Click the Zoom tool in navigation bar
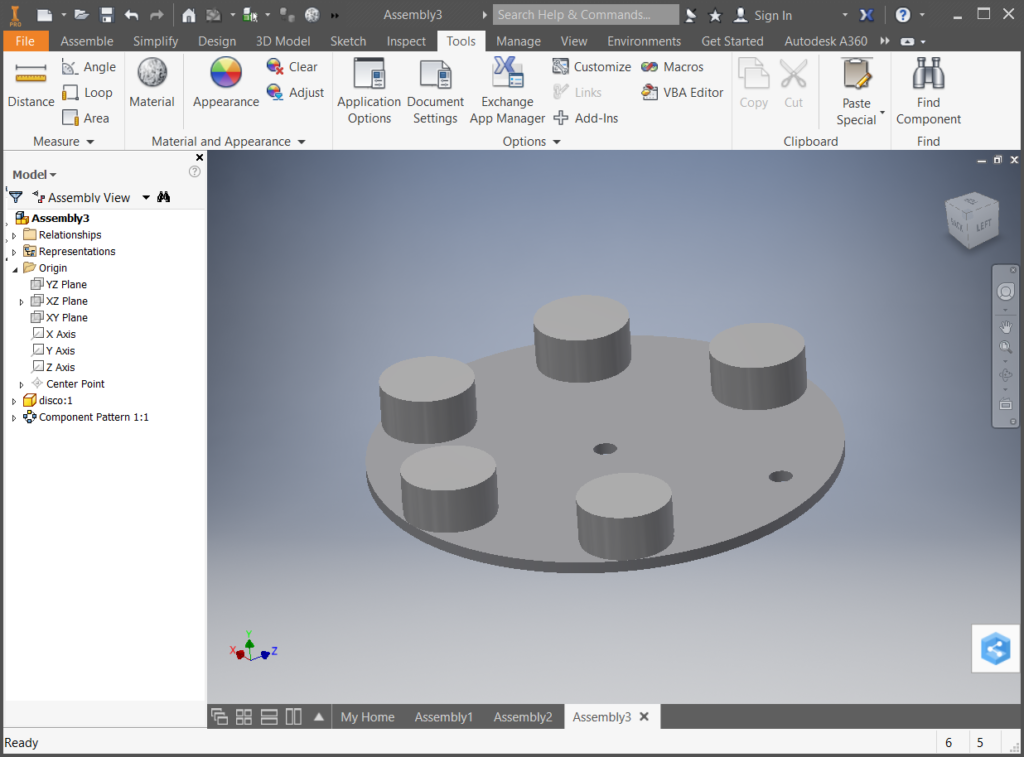This screenshot has height=757, width=1024. [1006, 347]
